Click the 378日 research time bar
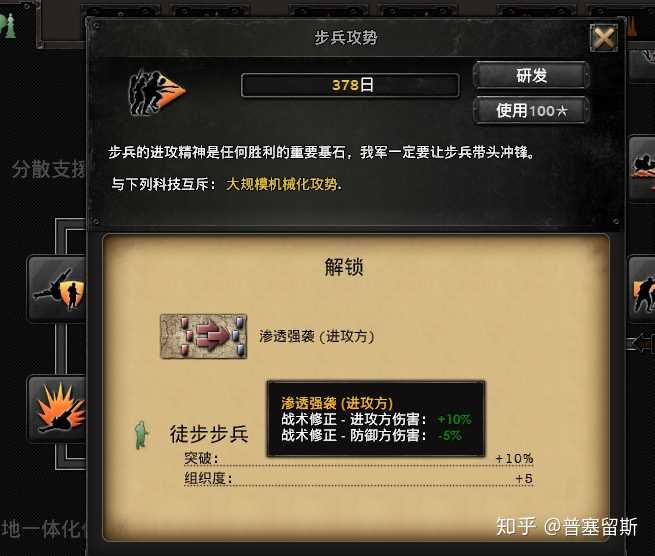 tap(350, 86)
